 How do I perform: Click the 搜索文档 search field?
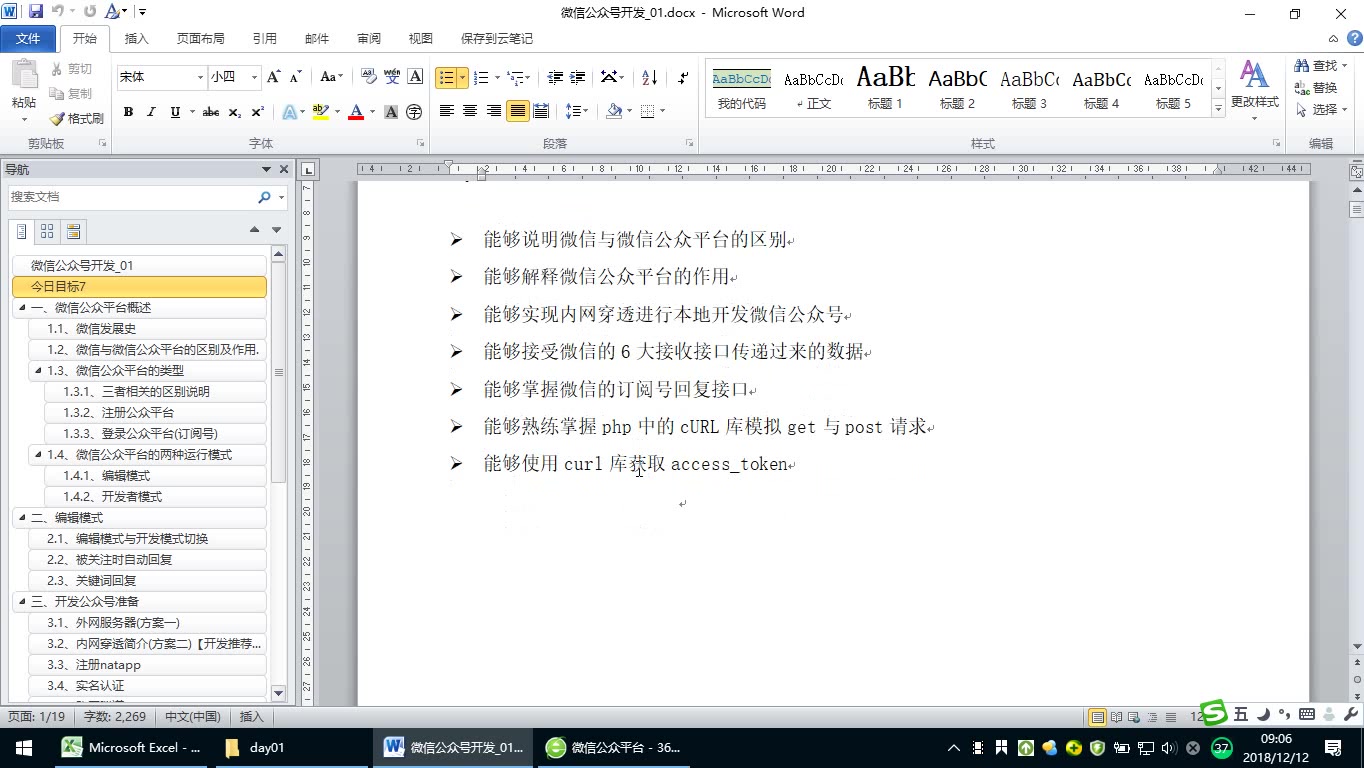click(130, 197)
